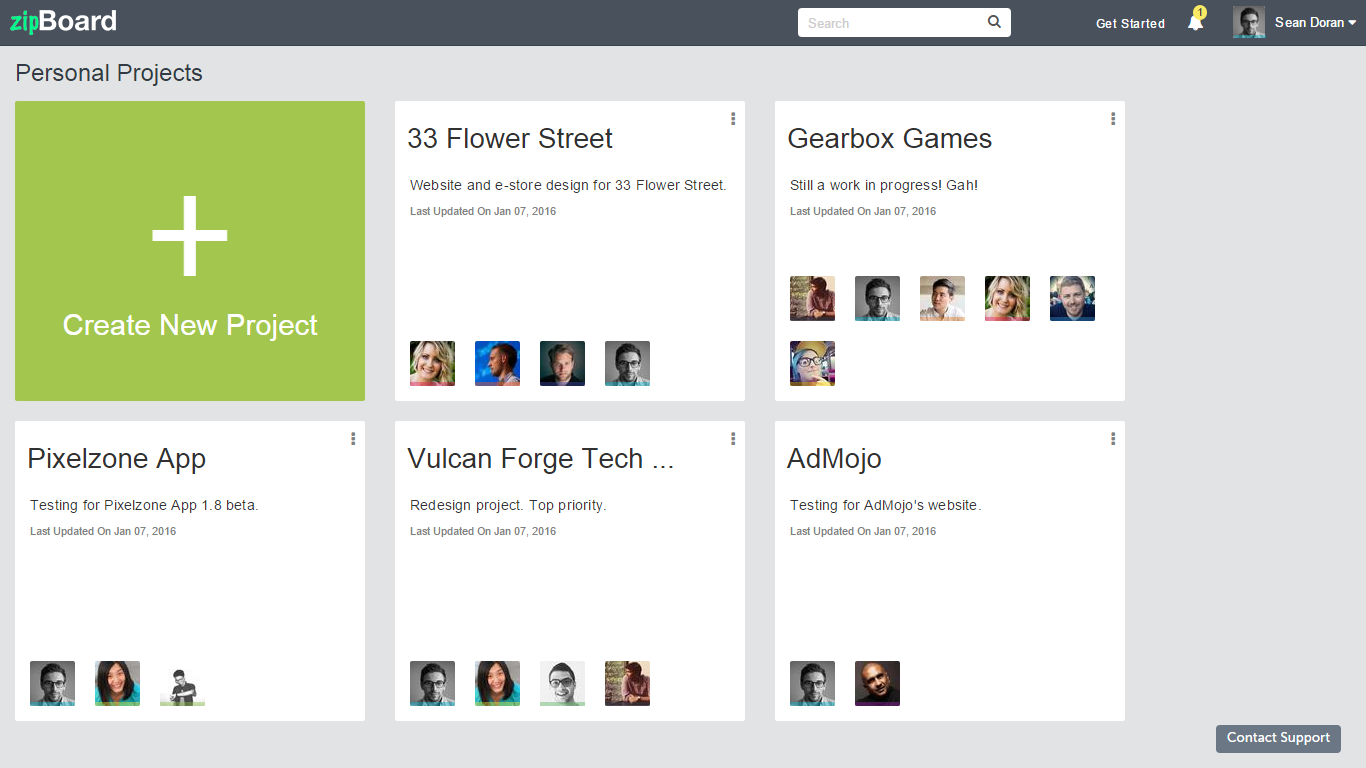Click dark teal avatar in 33 Flower Street

pyautogui.click(x=562, y=363)
